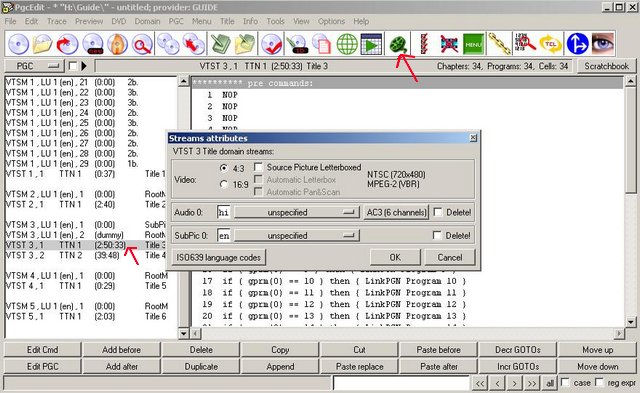640x393 pixels.
Task: Tick the Delete checkbox for Audio 0
Action: (x=438, y=212)
